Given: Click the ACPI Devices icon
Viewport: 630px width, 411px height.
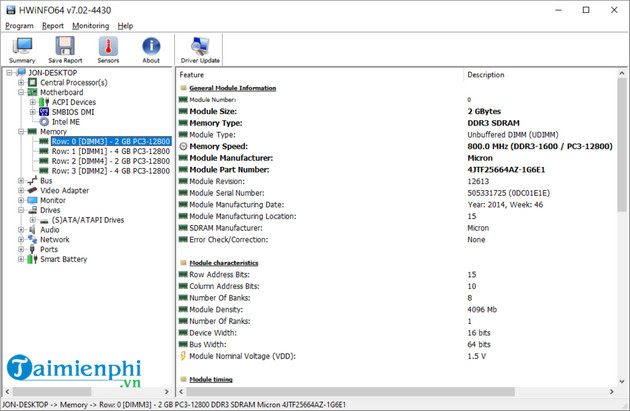Looking at the screenshot, I should [44, 102].
